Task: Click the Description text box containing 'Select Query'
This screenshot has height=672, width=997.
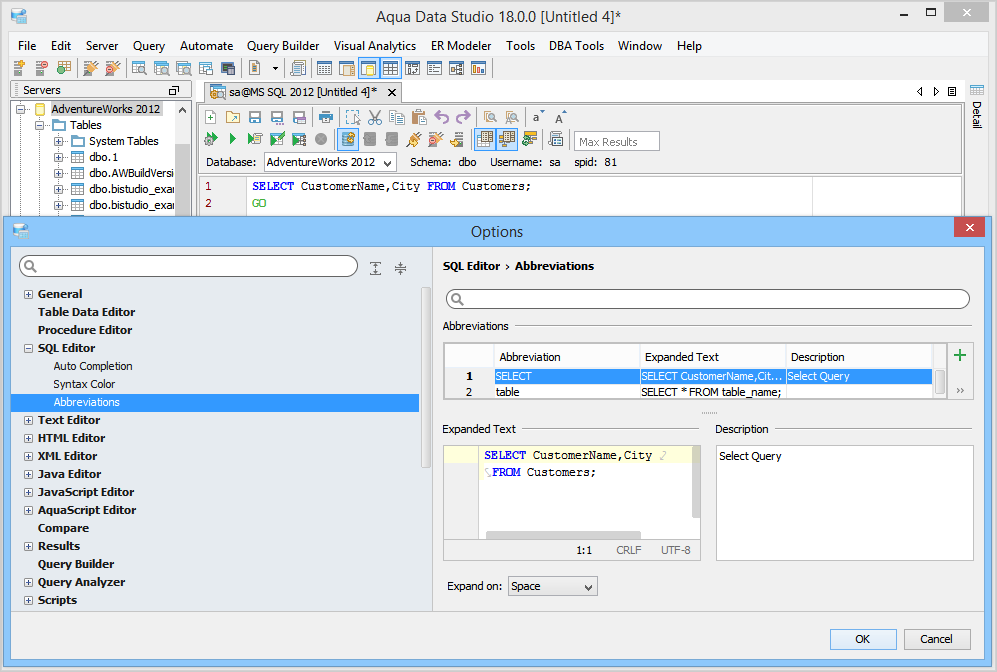Action: [844, 503]
